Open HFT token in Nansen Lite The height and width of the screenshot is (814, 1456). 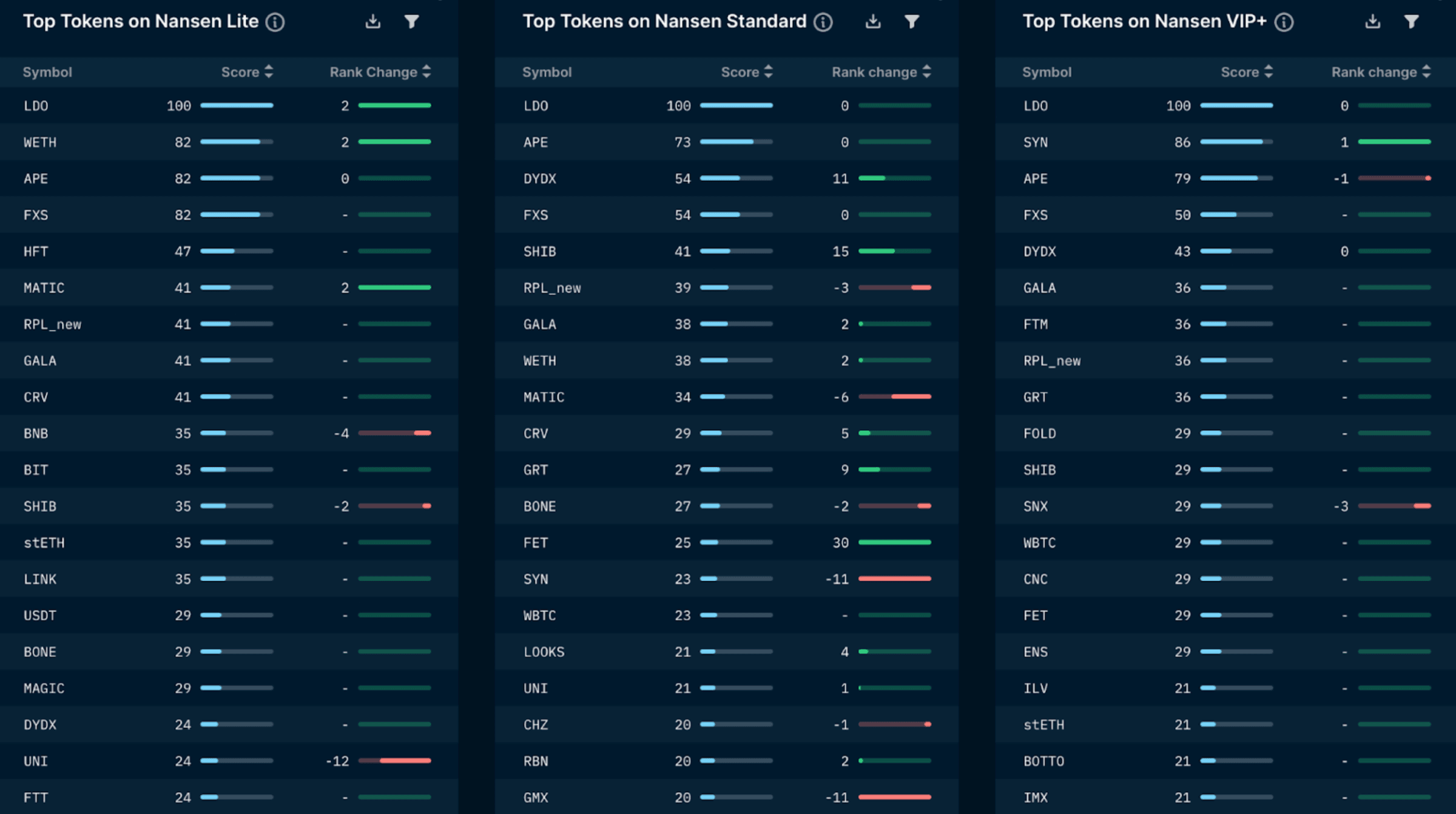click(36, 252)
